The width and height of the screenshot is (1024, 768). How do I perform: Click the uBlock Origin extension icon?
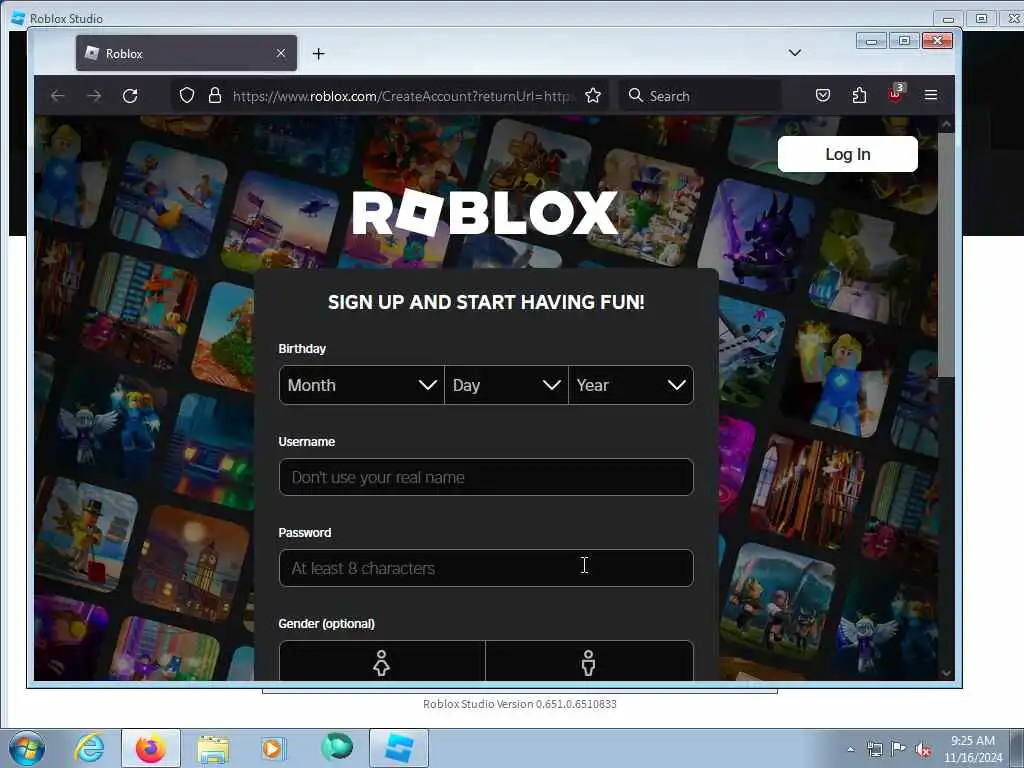pyautogui.click(x=895, y=94)
